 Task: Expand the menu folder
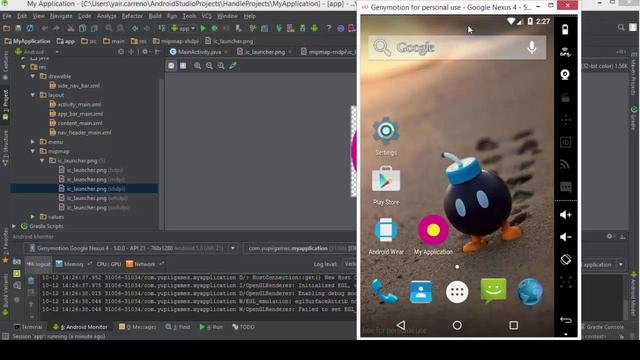point(33,142)
